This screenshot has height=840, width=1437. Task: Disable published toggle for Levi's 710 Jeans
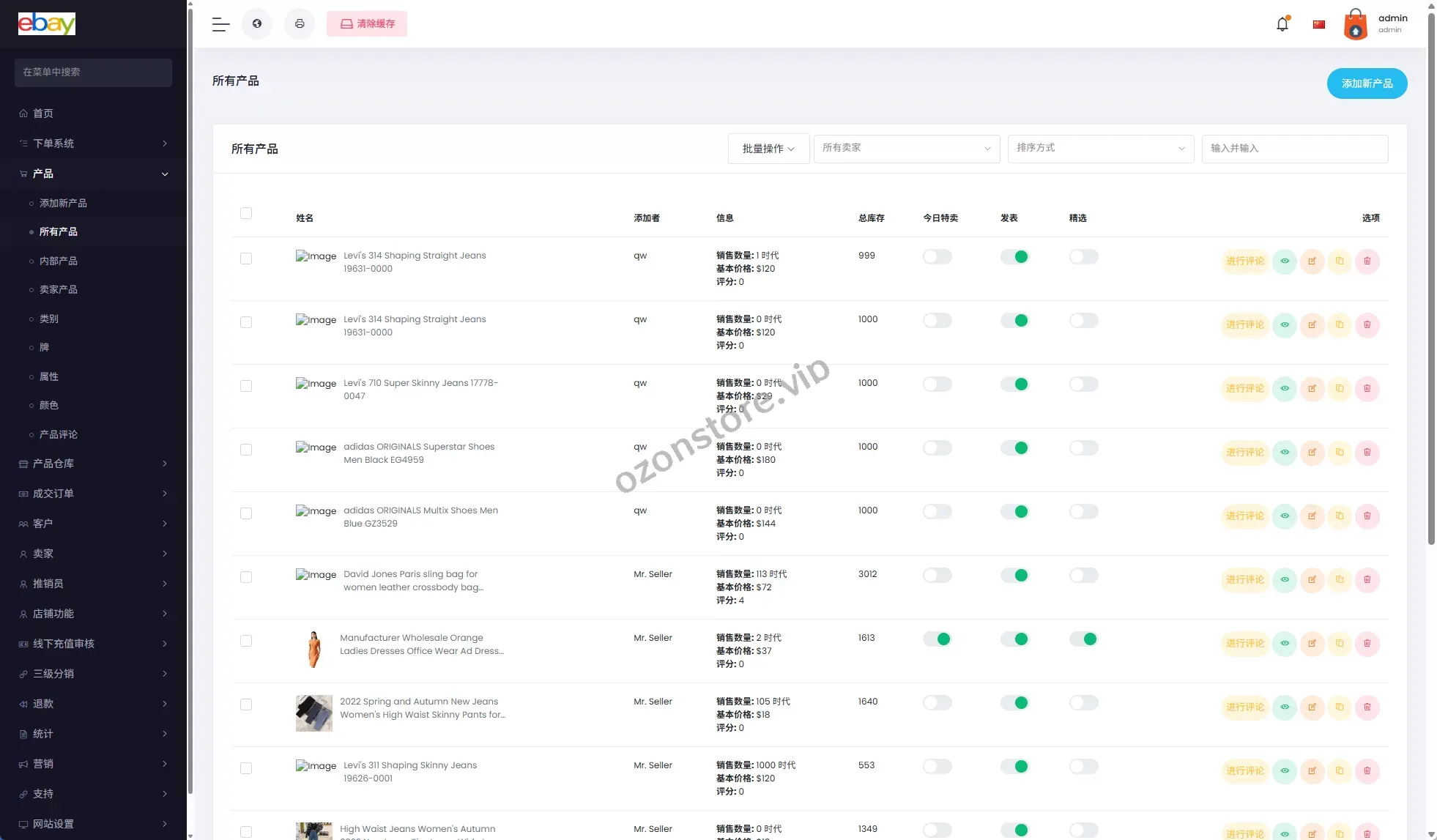pyautogui.click(x=1014, y=384)
